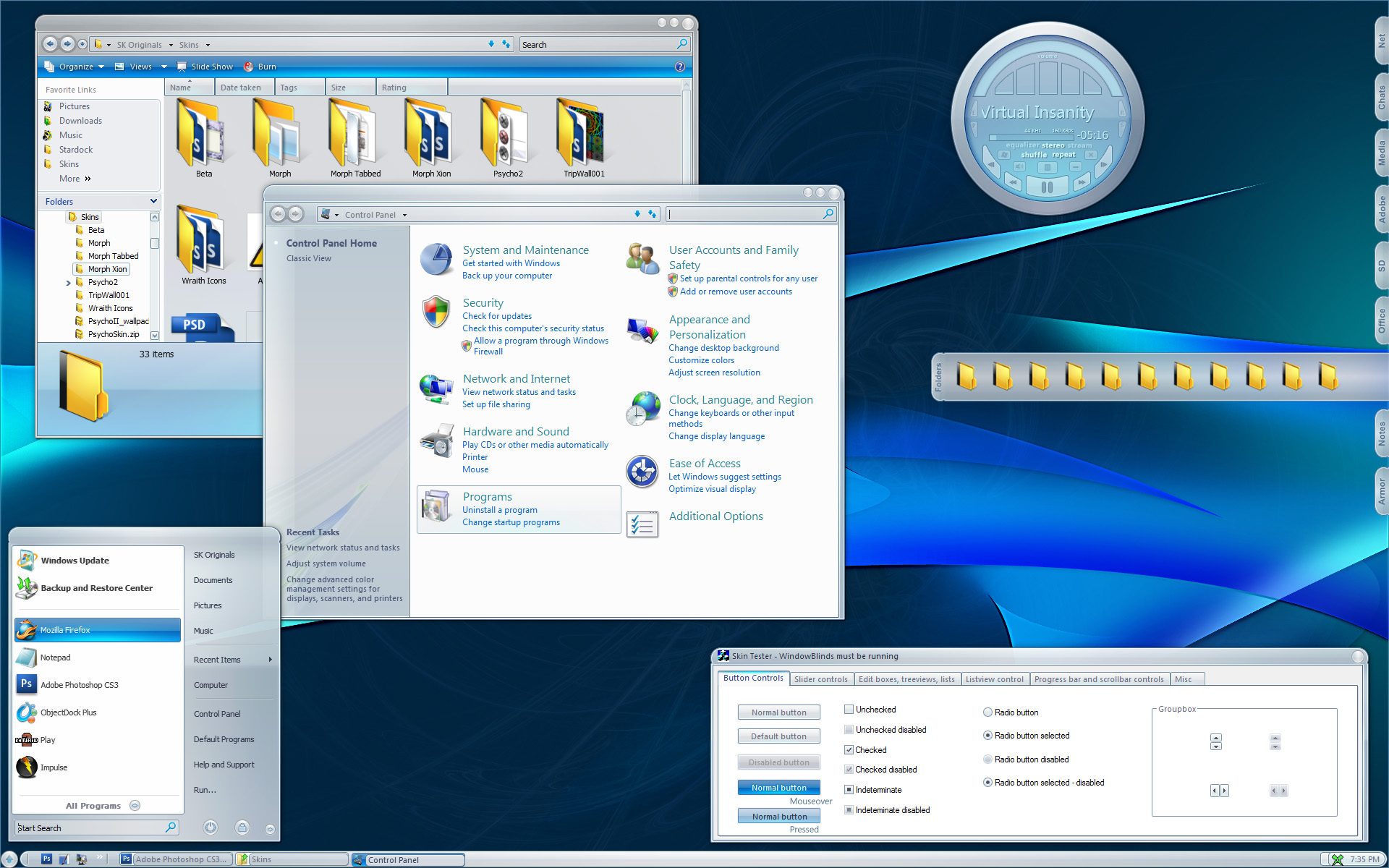Toggle repeat in the media player widget
The image size is (1389, 868).
(1063, 155)
